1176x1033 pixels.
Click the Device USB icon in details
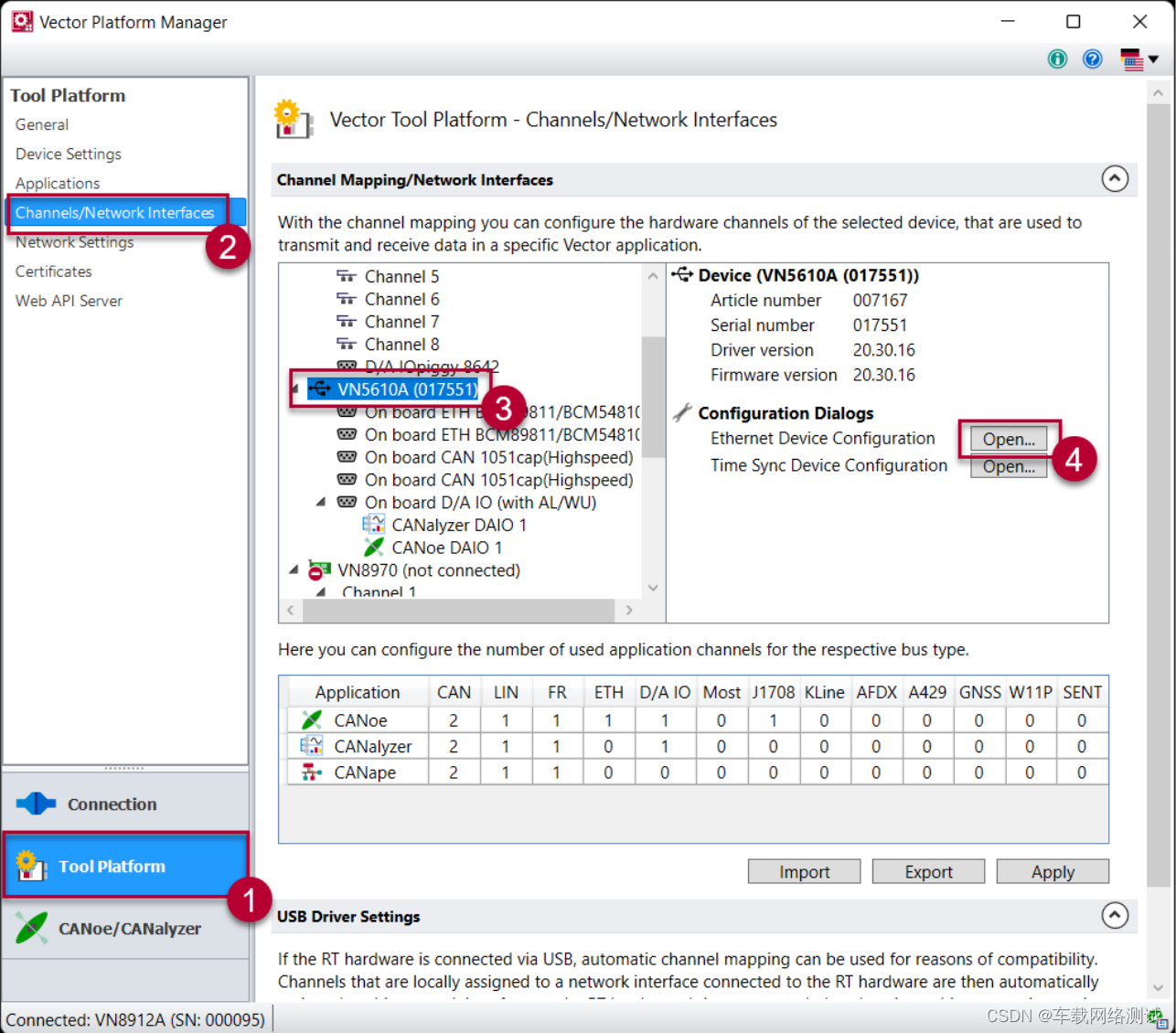[x=682, y=274]
